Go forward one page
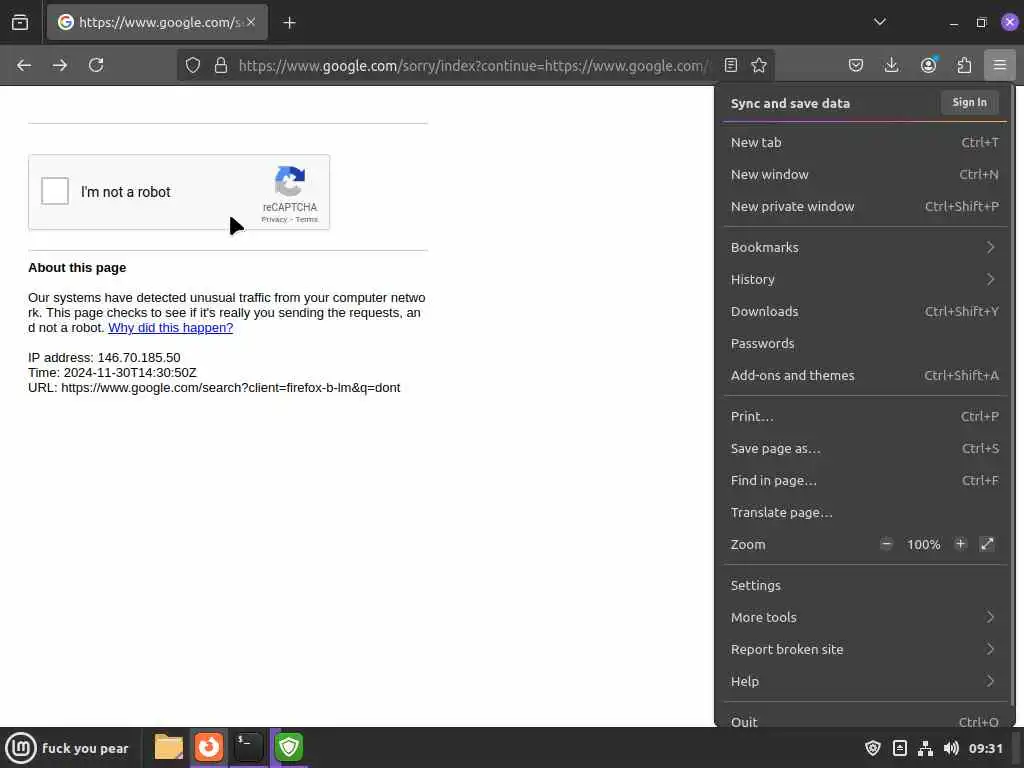The width and height of the screenshot is (1024, 768). click(60, 65)
